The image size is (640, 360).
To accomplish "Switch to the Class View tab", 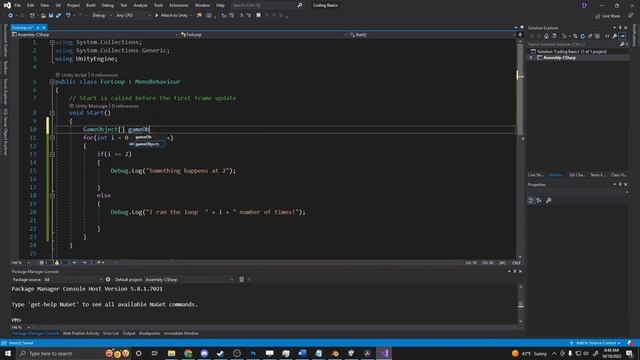I will tap(618, 175).
